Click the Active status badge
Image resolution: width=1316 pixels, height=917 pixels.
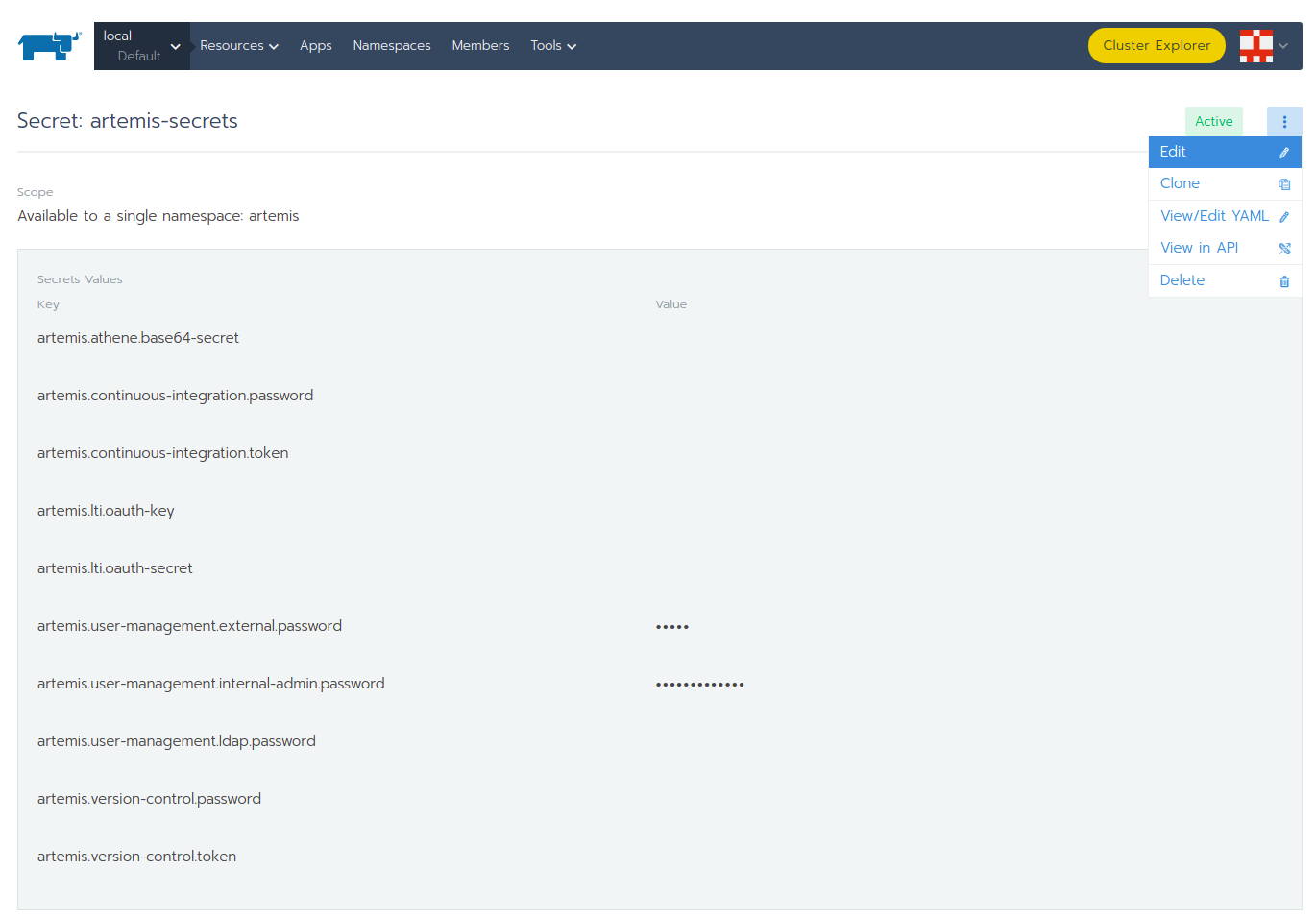tap(1213, 122)
